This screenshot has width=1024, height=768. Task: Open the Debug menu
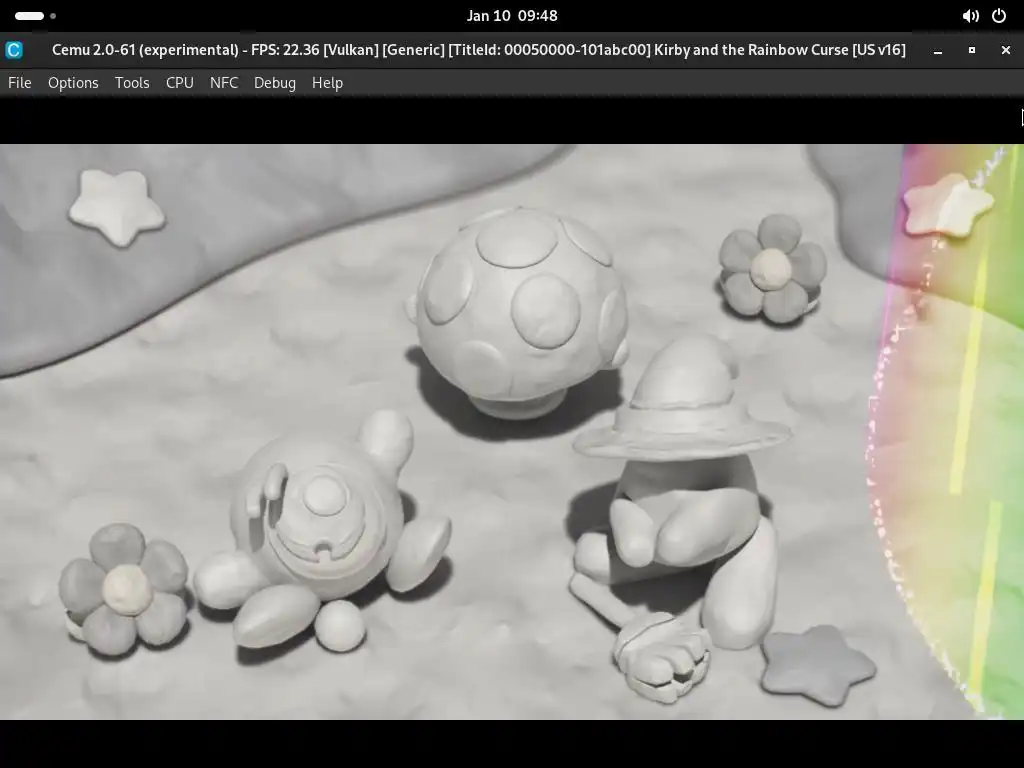click(x=275, y=83)
